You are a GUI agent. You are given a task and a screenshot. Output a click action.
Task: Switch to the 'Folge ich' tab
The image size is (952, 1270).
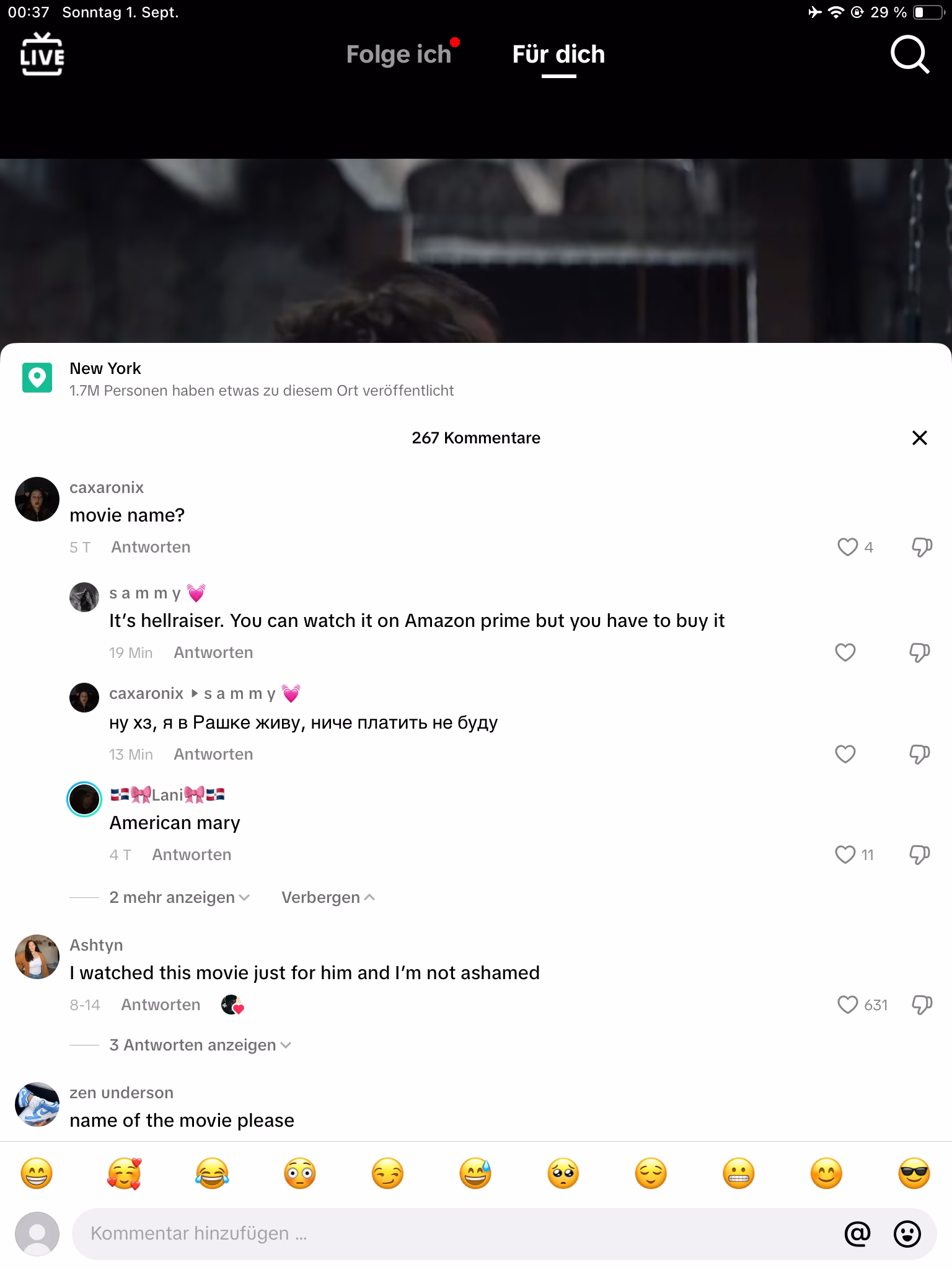[x=399, y=55]
